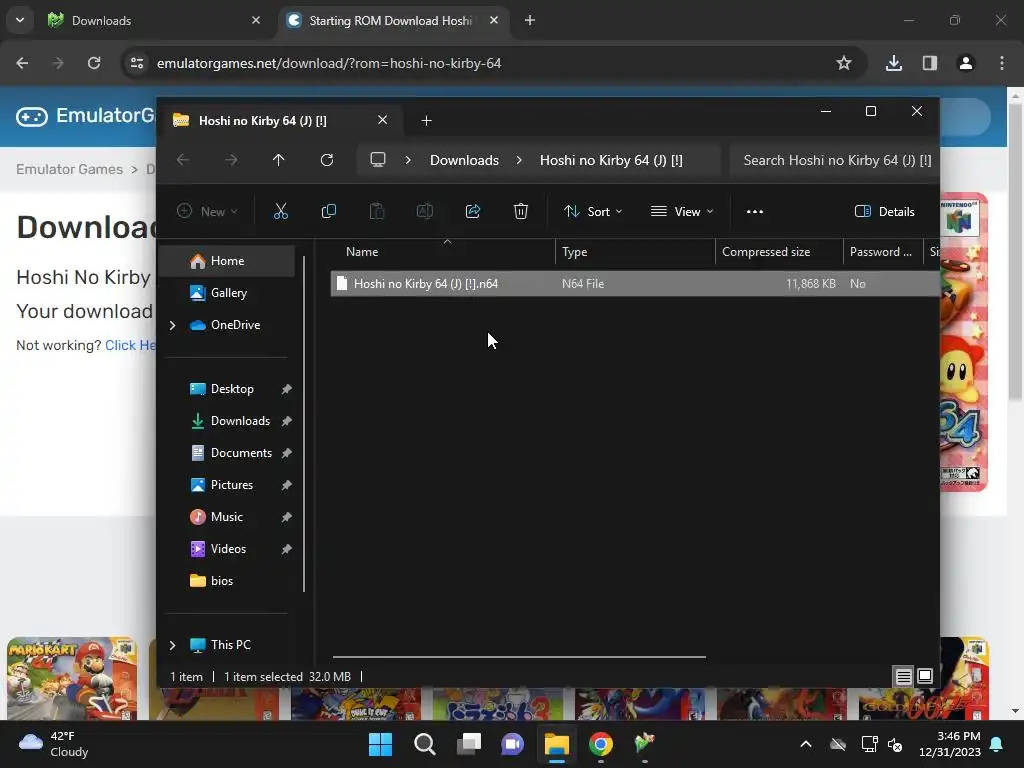Open Chrome tab search dropdown arrow
The image size is (1024, 768).
pyautogui.click(x=20, y=20)
